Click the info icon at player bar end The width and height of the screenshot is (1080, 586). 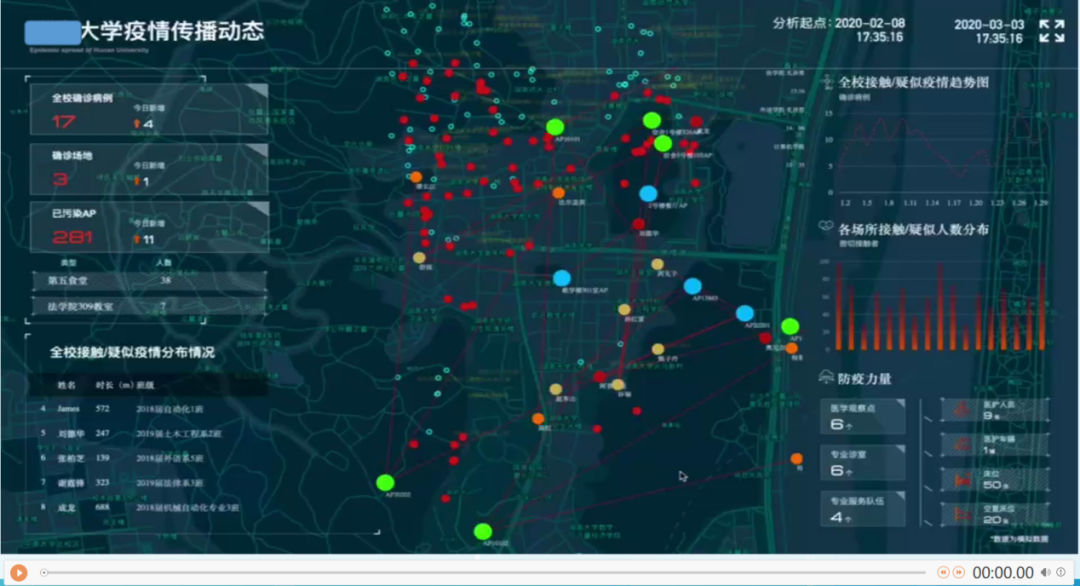1061,572
